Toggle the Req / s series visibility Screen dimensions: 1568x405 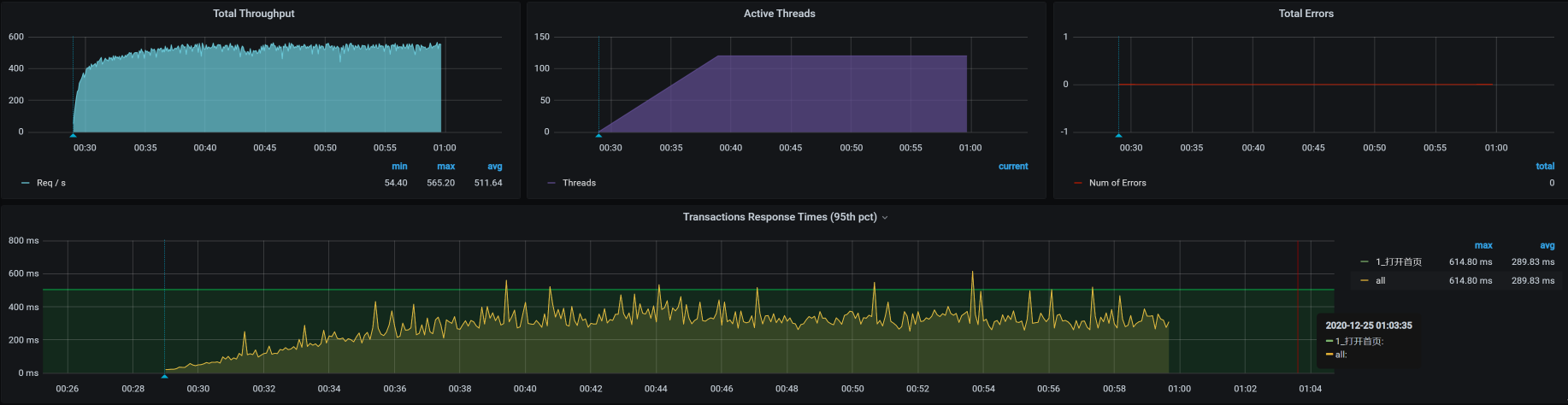click(x=51, y=183)
